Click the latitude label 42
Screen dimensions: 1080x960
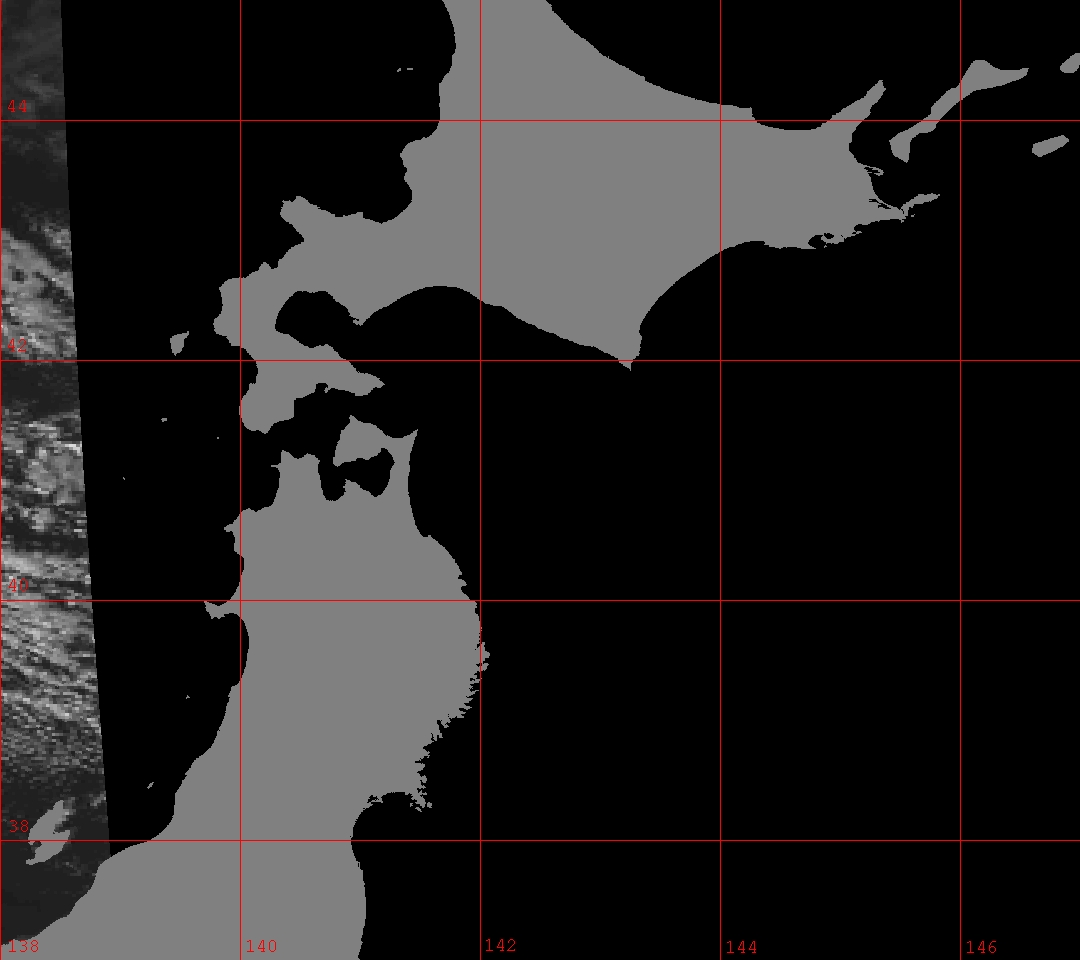pos(18,346)
